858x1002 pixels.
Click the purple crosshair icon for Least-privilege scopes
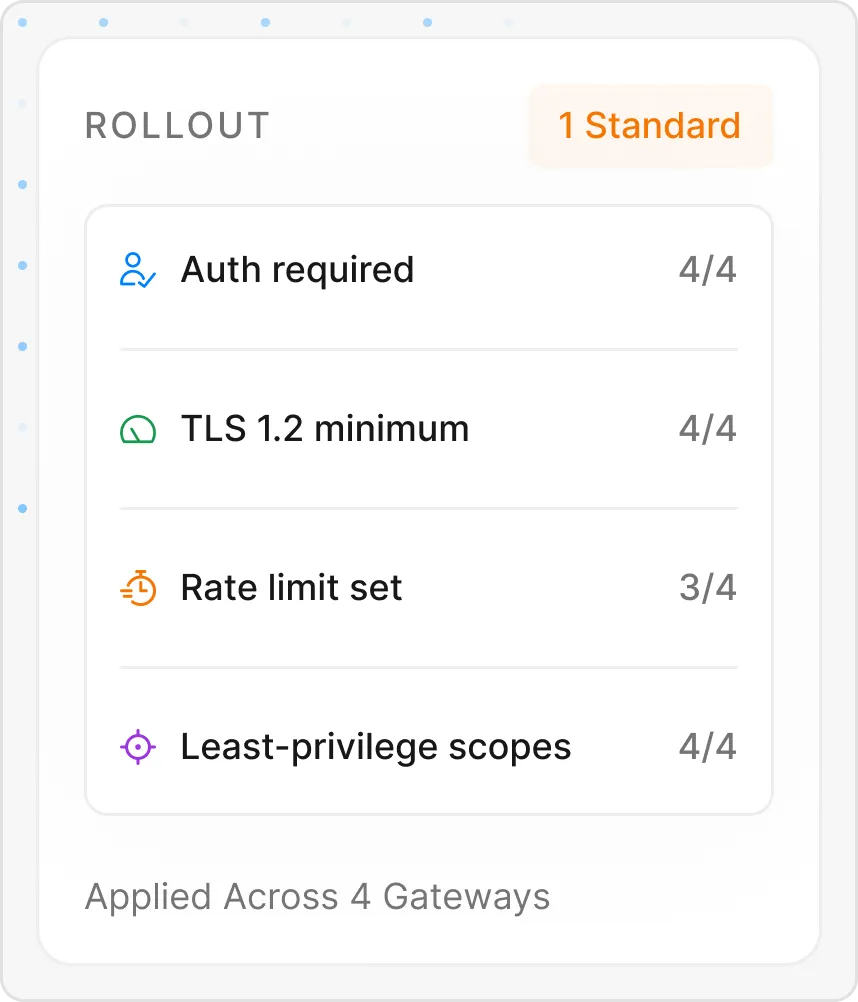point(138,746)
